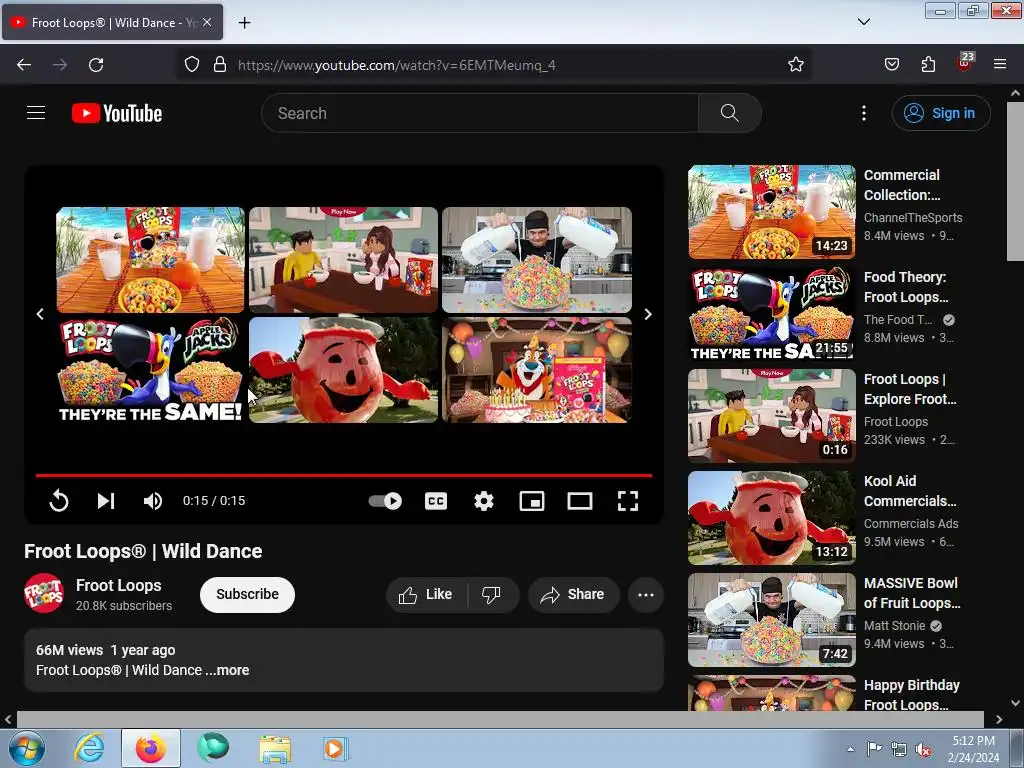The image size is (1024, 768).
Task: Open MASSIVE Bowl of Fruit Loops thumbnail
Action: tap(772, 620)
